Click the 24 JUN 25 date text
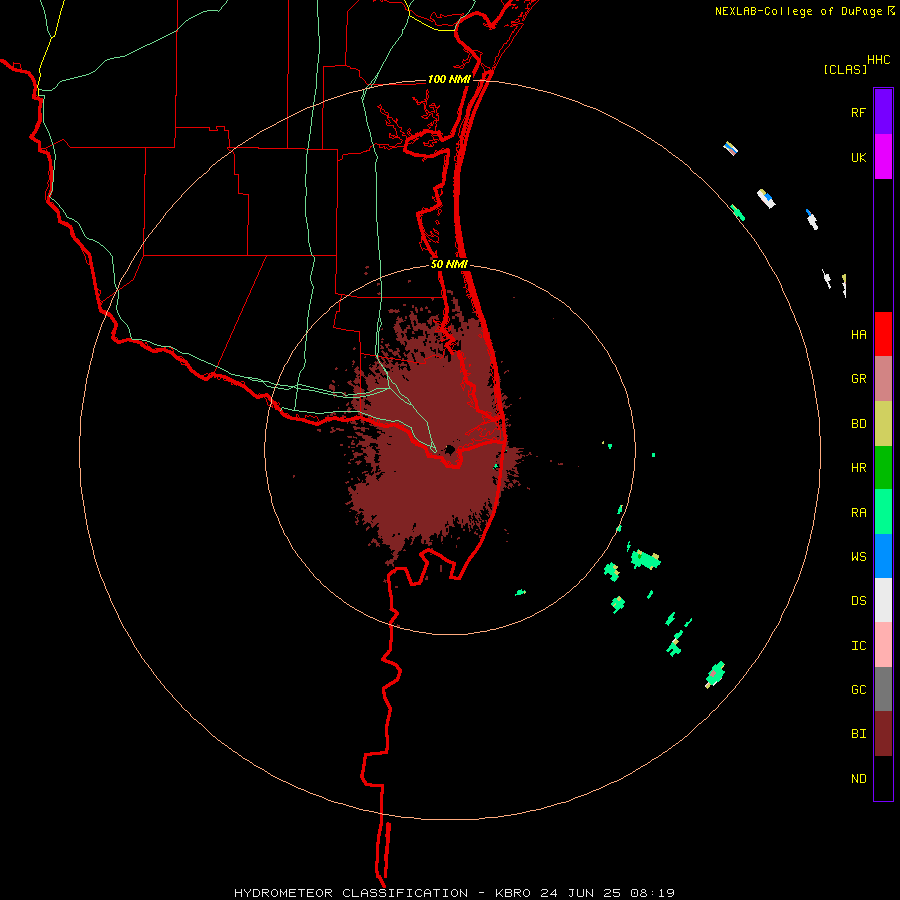Screen dimensions: 900x900 (x=581, y=893)
